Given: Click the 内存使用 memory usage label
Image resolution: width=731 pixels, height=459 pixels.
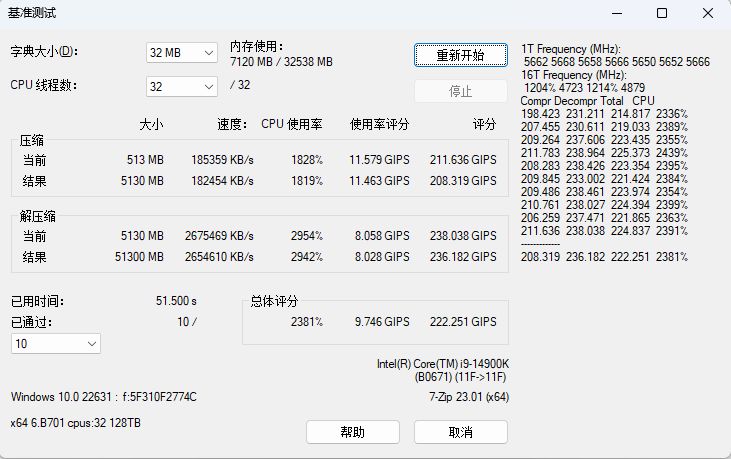Looking at the screenshot, I should pos(258,46).
